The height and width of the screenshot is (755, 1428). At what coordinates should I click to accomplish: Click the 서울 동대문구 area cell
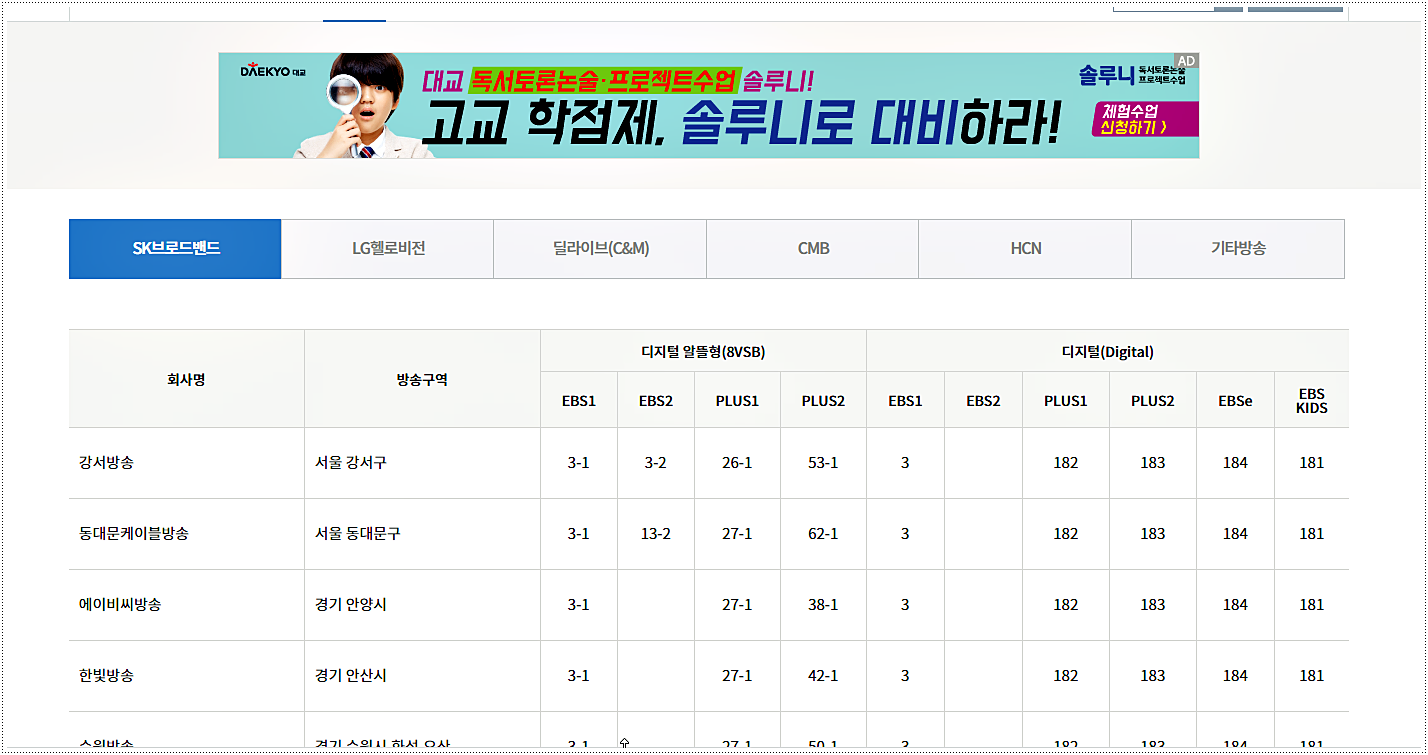coord(422,534)
